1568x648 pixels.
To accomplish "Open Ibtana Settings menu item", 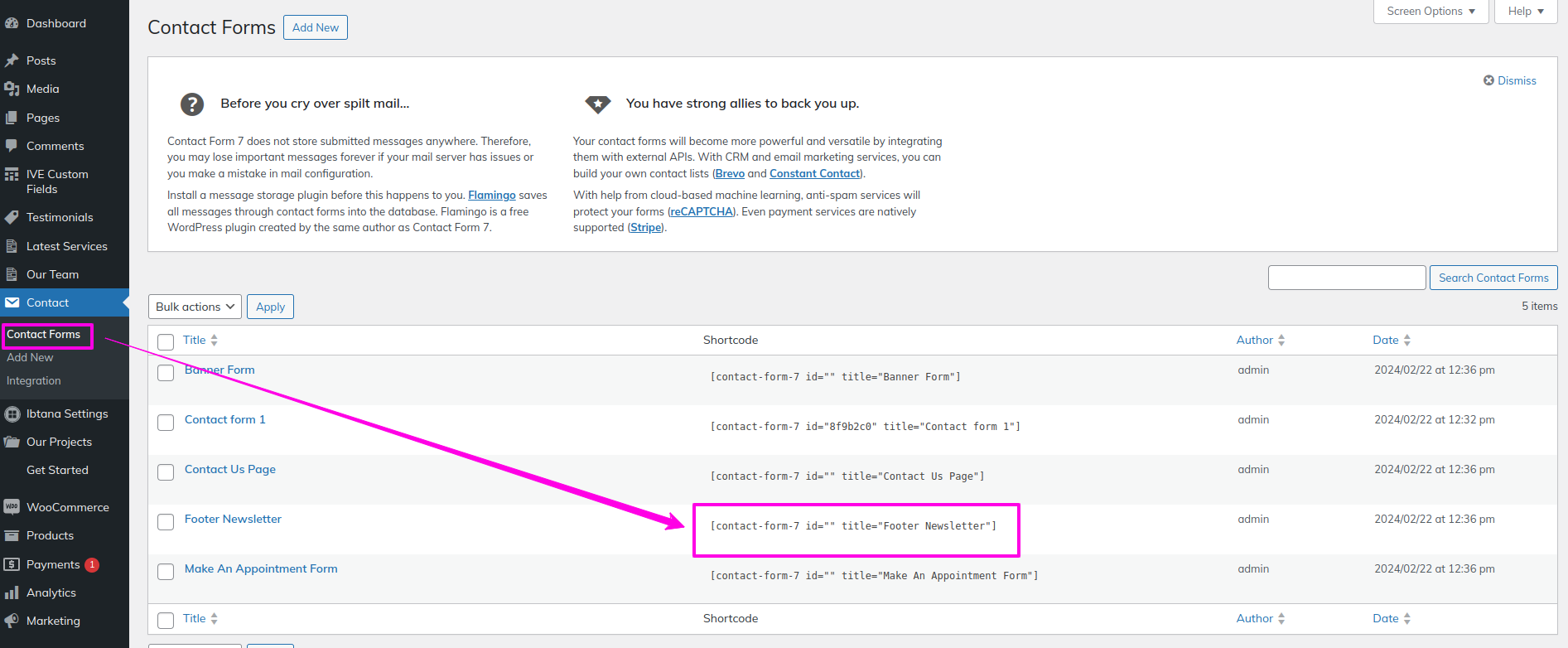I will (66, 413).
